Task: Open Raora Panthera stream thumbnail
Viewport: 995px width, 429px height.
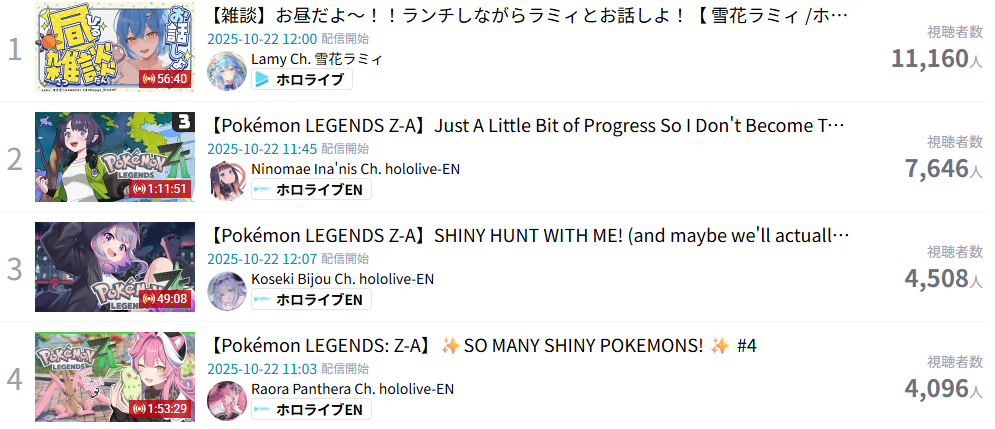Action: (x=115, y=377)
